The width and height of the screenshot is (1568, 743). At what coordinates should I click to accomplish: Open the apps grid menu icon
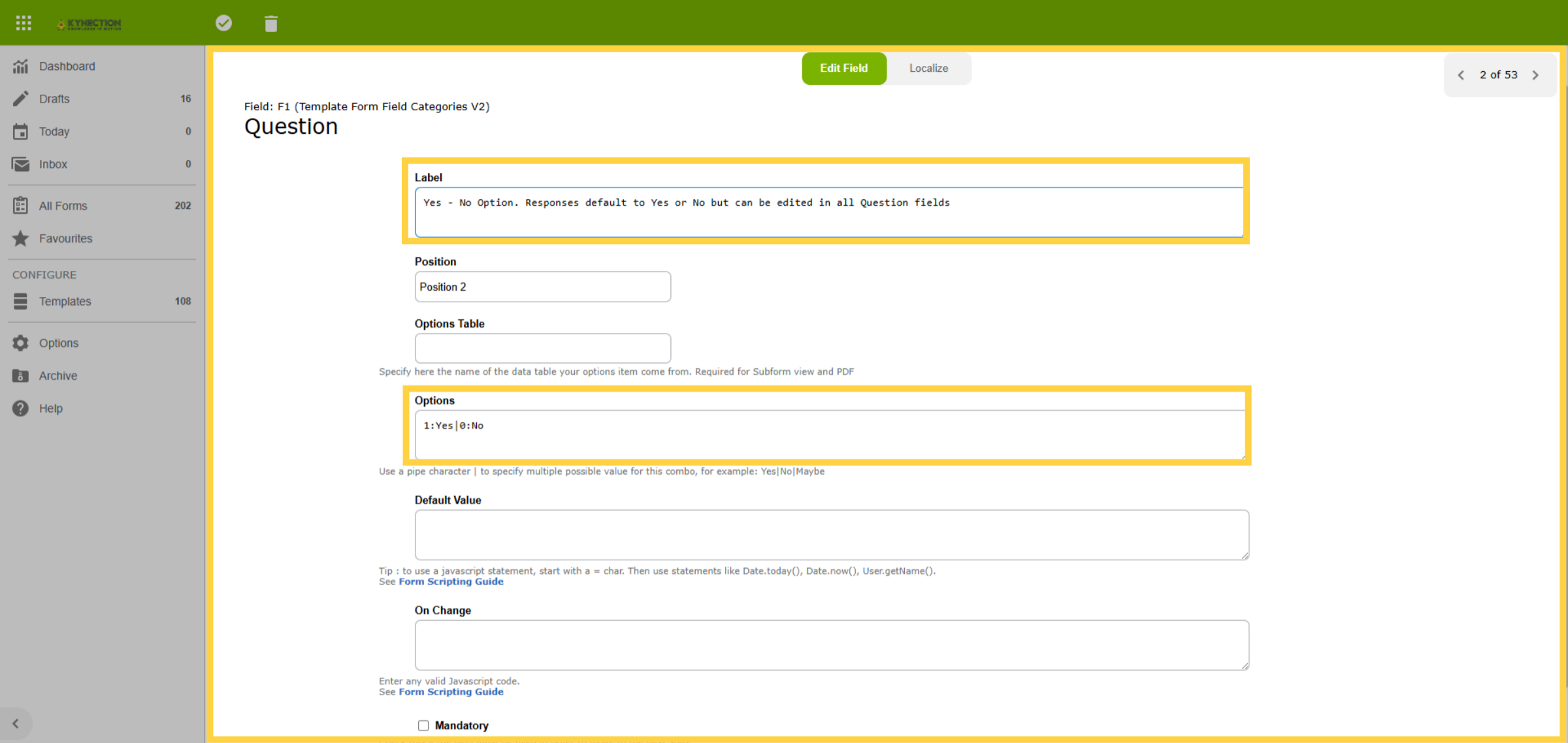coord(24,24)
